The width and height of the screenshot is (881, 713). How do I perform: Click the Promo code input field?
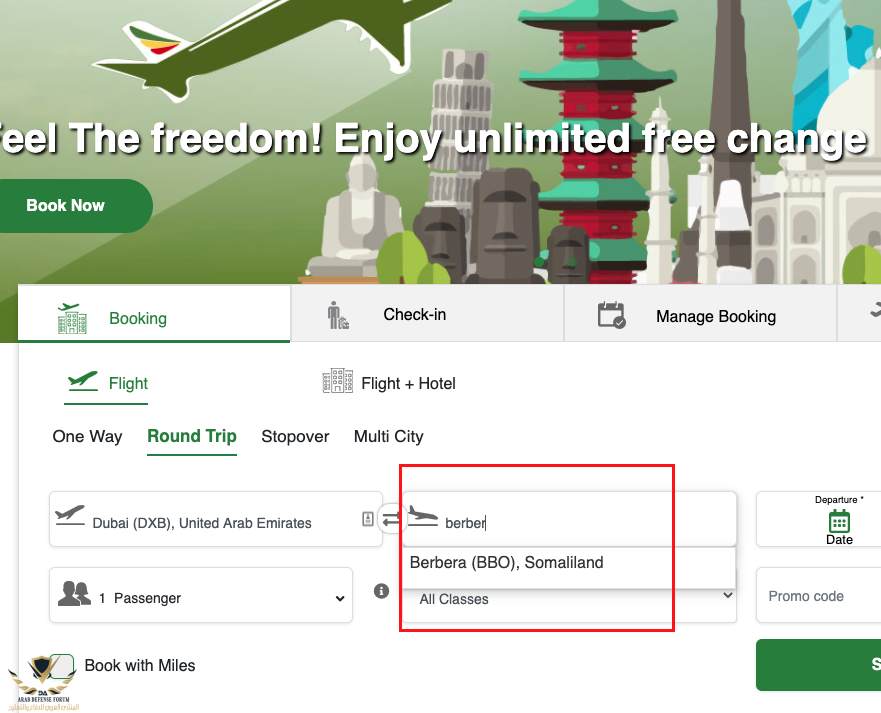pyautogui.click(x=818, y=596)
